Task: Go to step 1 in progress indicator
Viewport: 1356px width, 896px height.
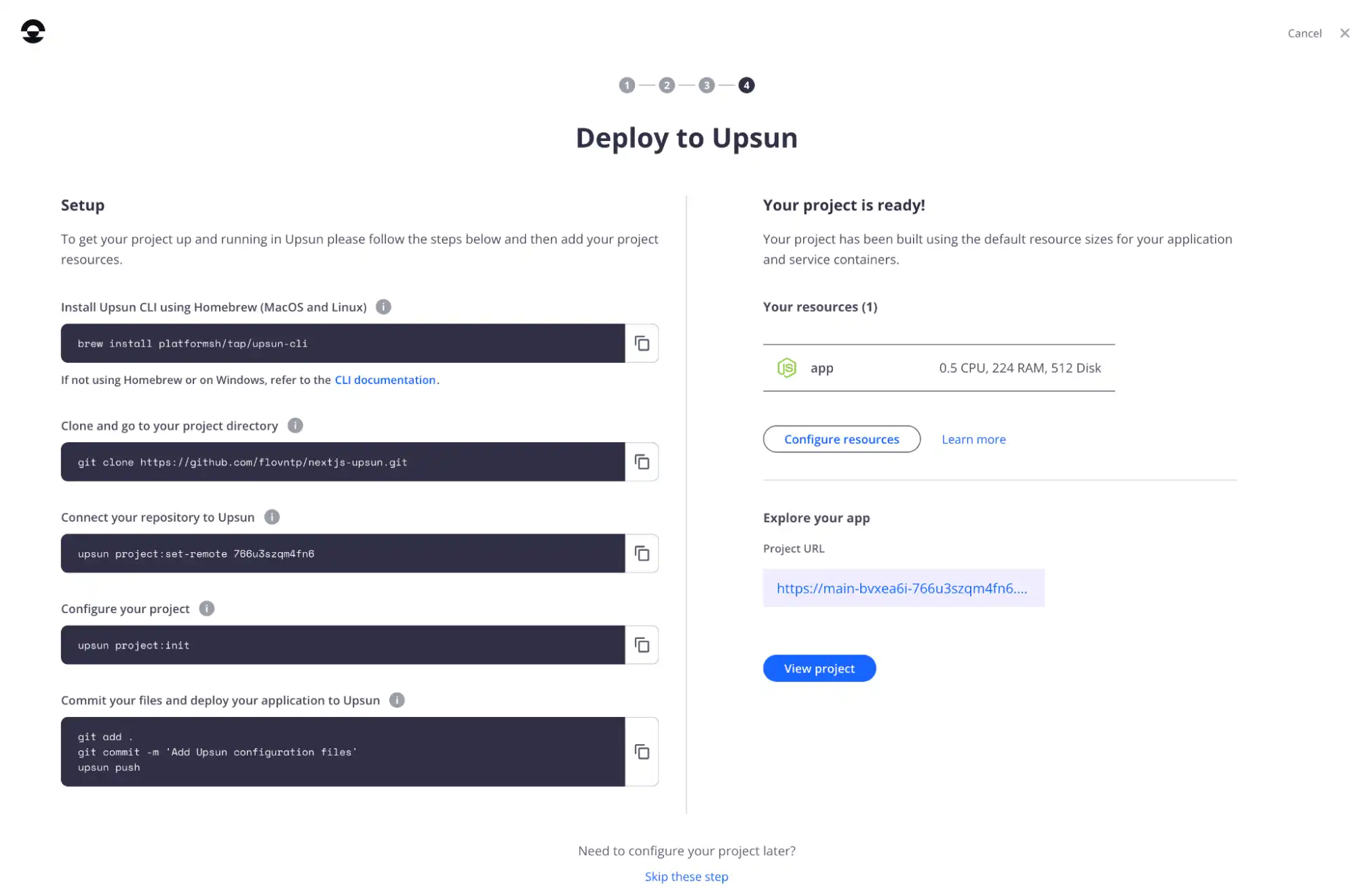Action: 626,85
